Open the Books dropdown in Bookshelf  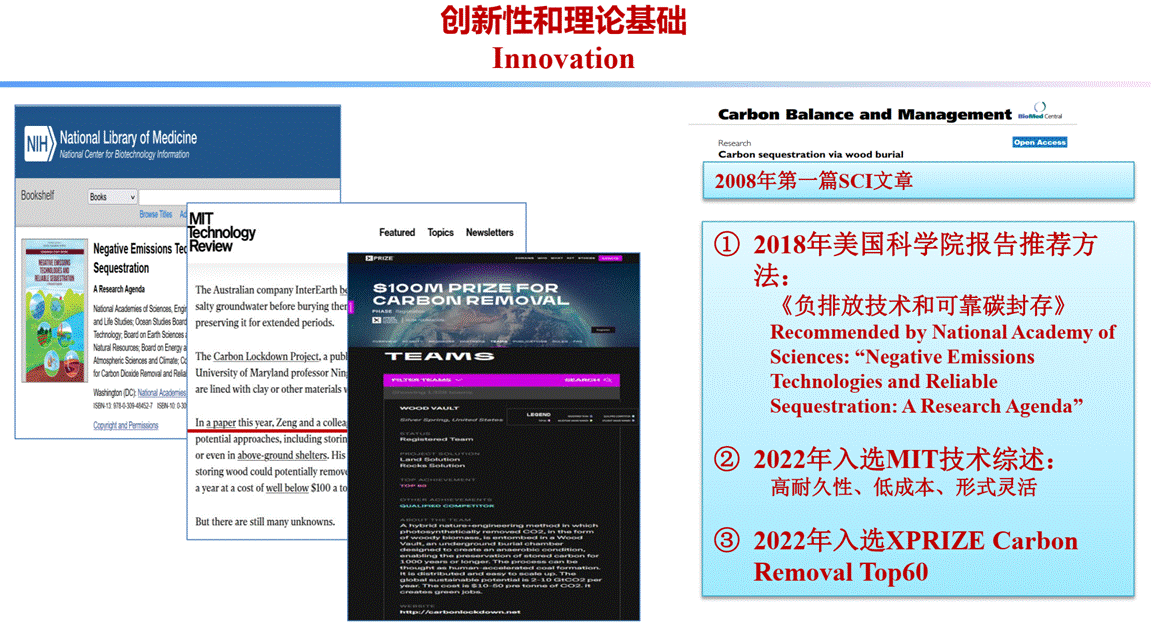(111, 197)
